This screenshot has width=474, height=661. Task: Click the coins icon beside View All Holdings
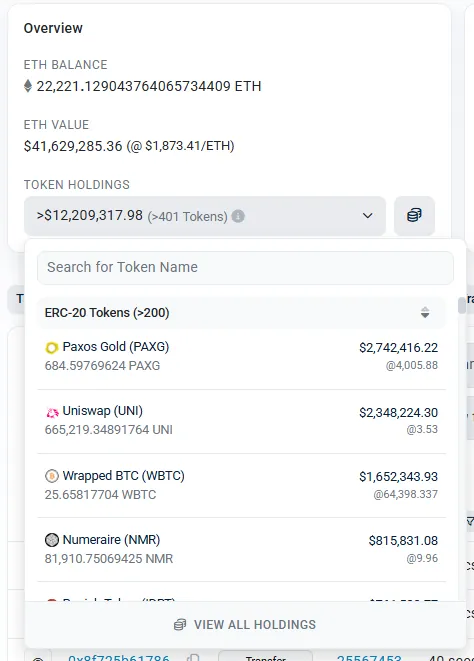point(180,624)
